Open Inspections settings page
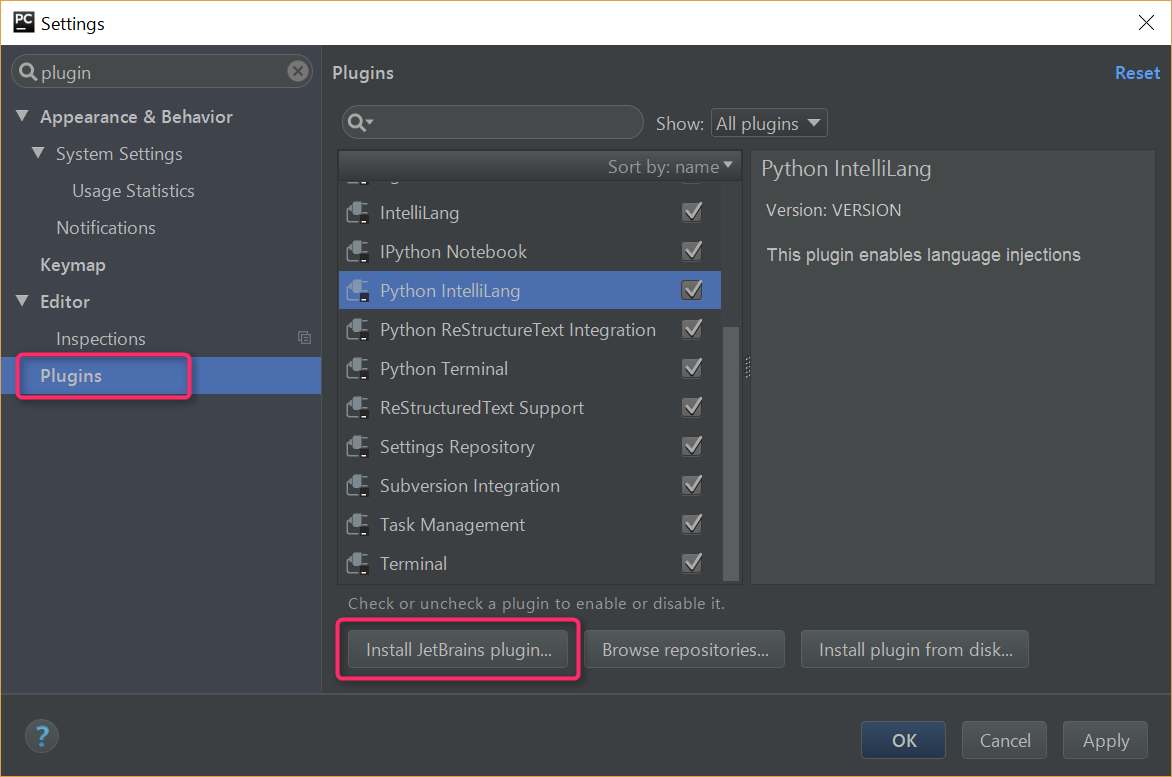Viewport: 1172px width, 777px height. pos(101,339)
